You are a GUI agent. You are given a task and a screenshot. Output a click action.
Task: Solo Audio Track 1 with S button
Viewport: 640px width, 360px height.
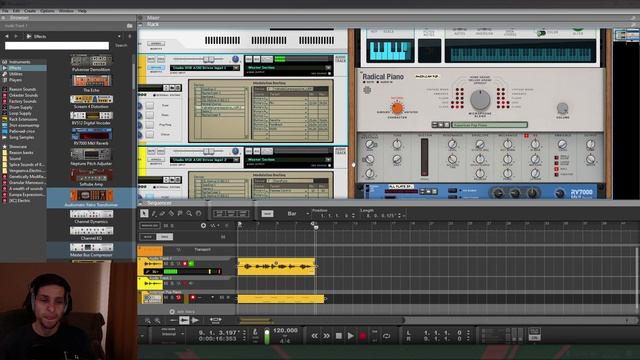172,264
